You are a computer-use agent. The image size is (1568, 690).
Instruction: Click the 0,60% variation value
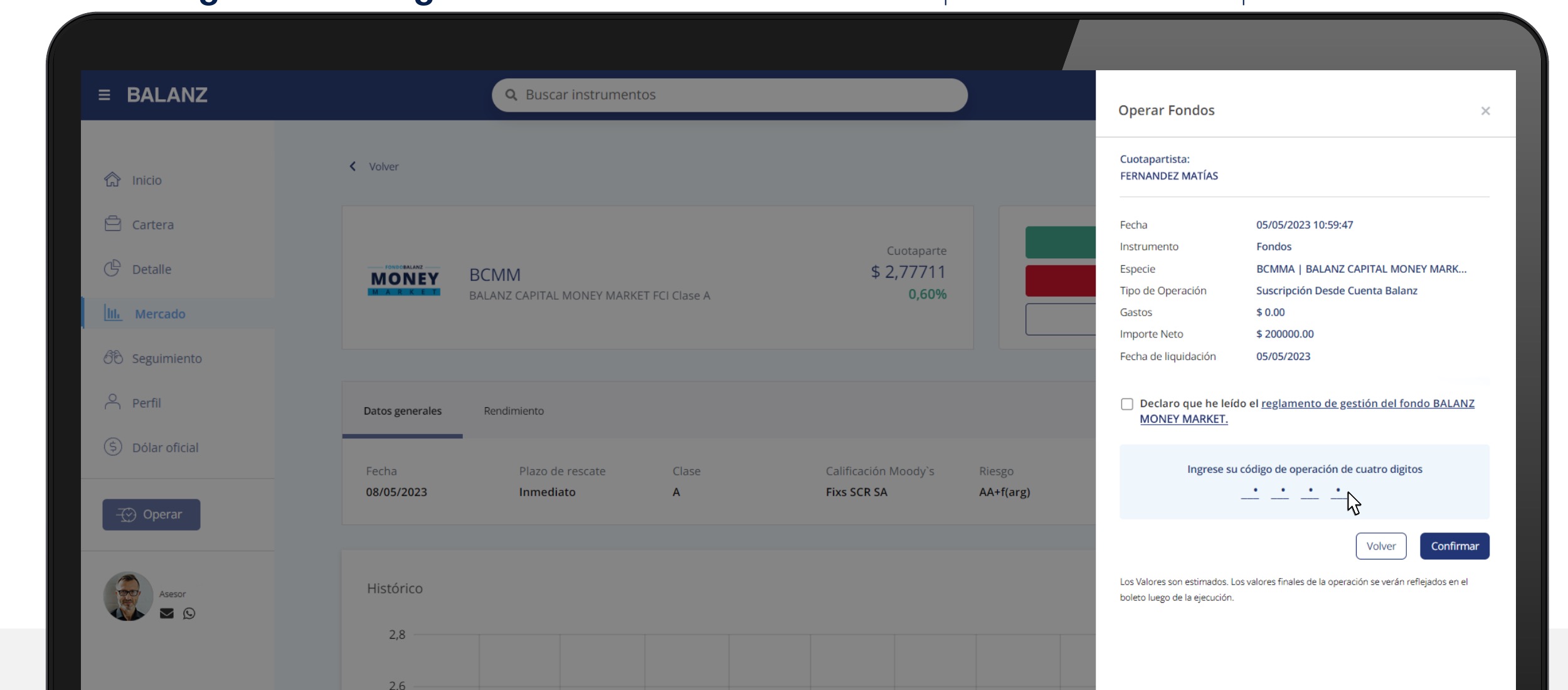[927, 294]
